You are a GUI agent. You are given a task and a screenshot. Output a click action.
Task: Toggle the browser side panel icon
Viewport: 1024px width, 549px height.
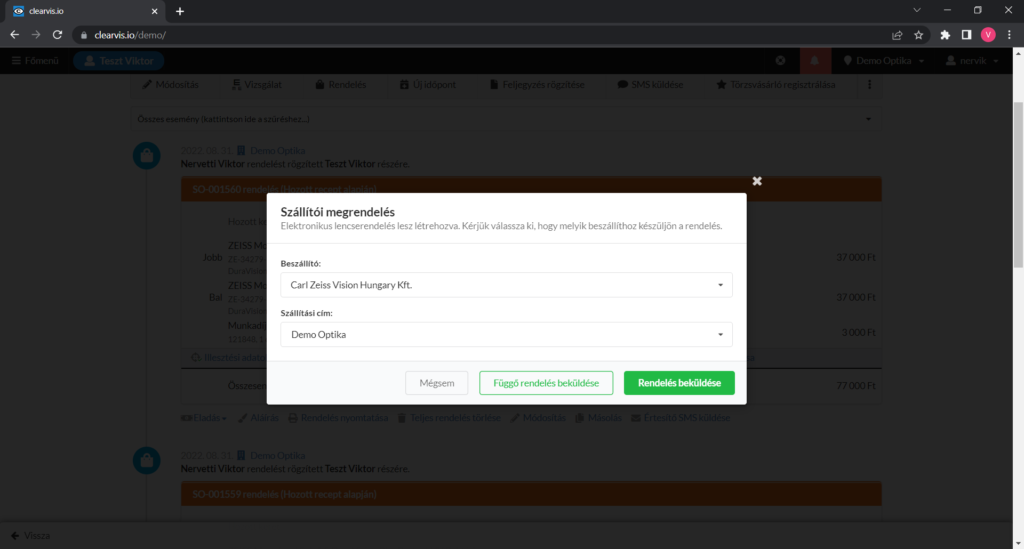click(x=967, y=35)
